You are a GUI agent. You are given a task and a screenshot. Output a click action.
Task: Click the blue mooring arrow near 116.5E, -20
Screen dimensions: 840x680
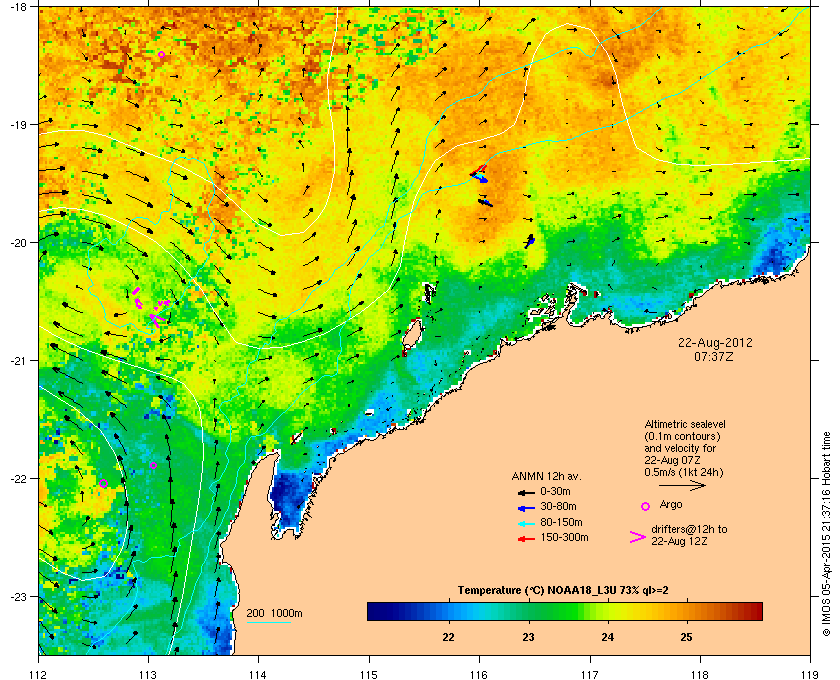530,241
